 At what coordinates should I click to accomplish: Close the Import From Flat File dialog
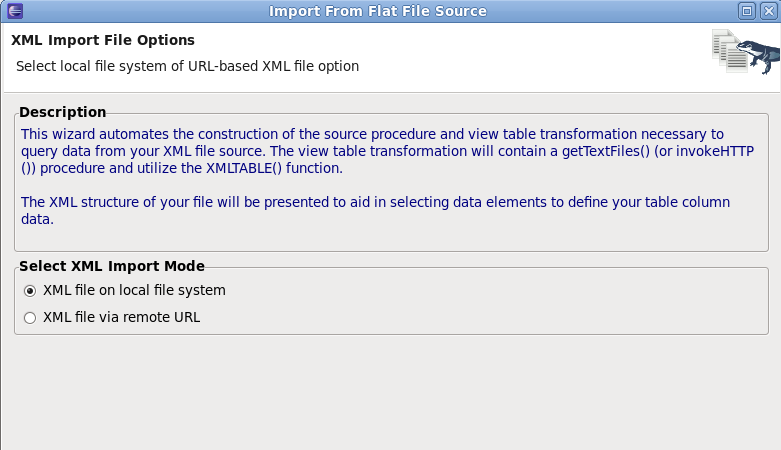pyautogui.click(x=768, y=11)
